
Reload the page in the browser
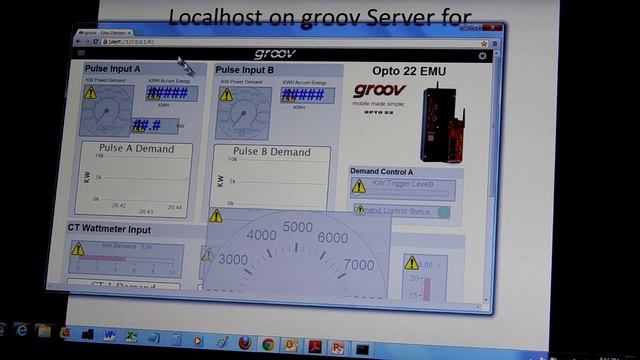point(96,41)
